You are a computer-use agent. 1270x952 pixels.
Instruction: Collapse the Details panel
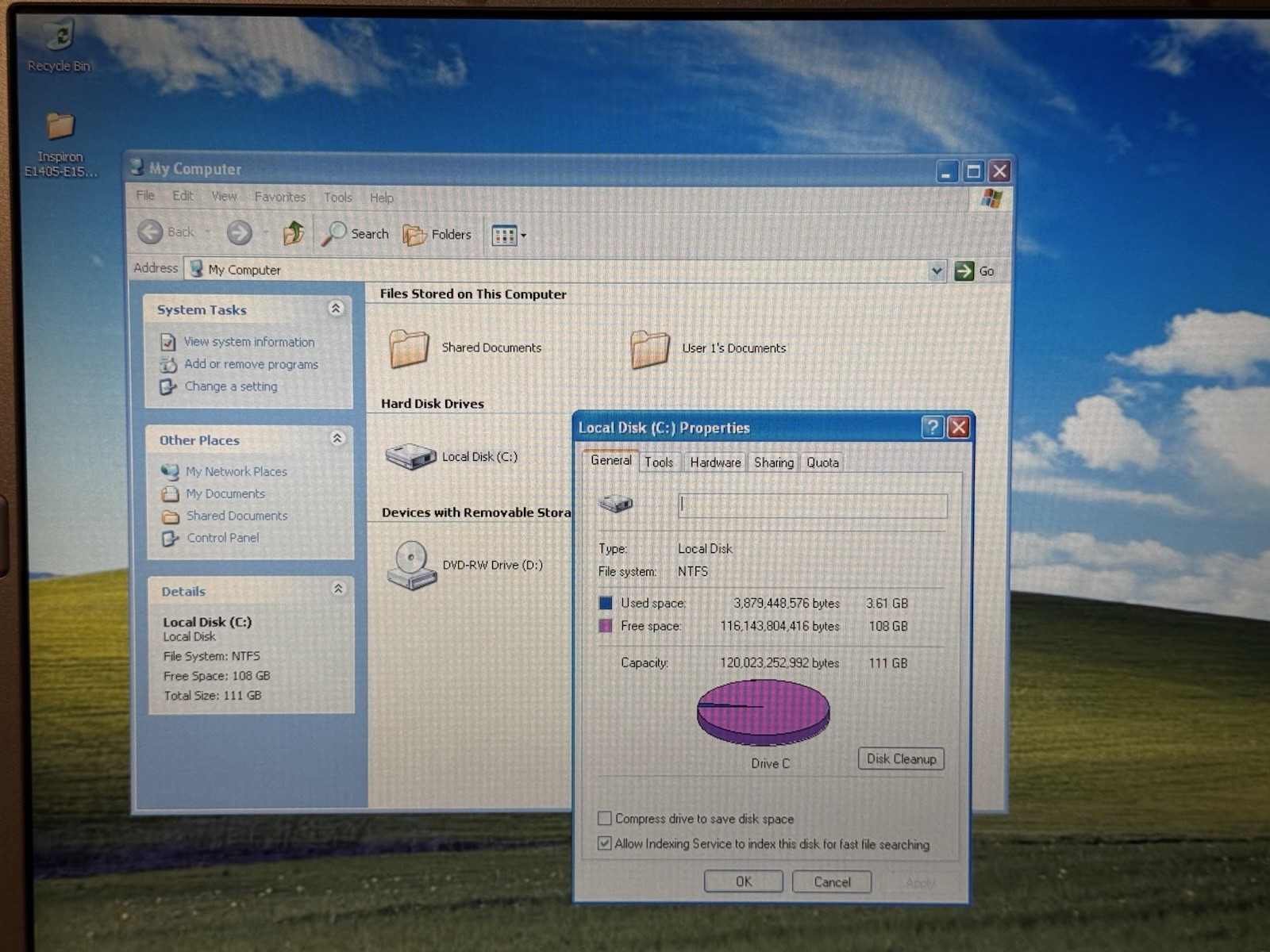(338, 589)
